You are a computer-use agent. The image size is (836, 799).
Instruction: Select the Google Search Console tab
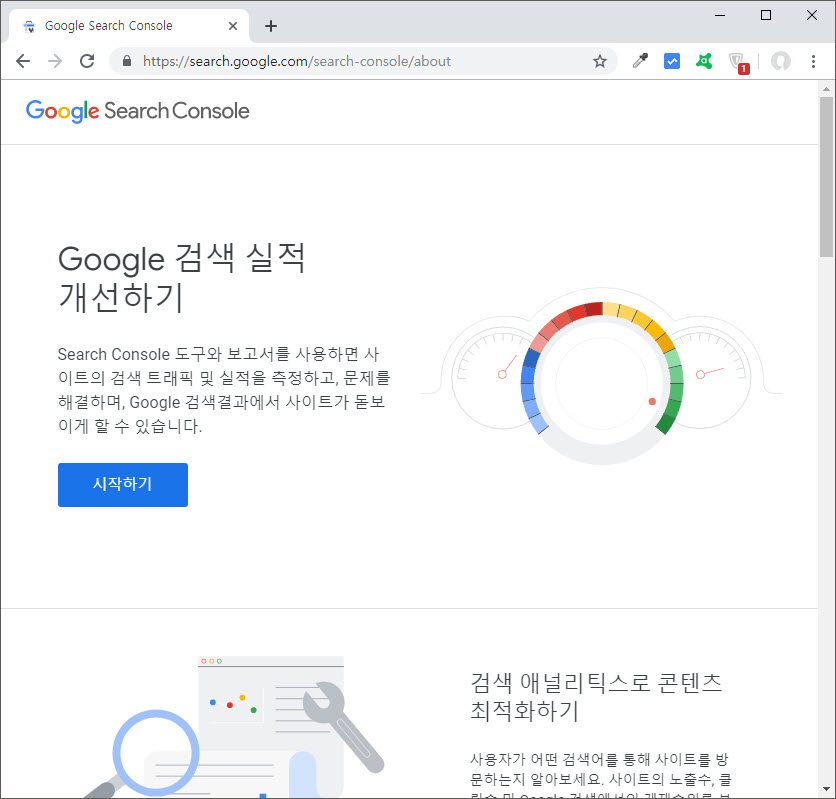(x=108, y=26)
